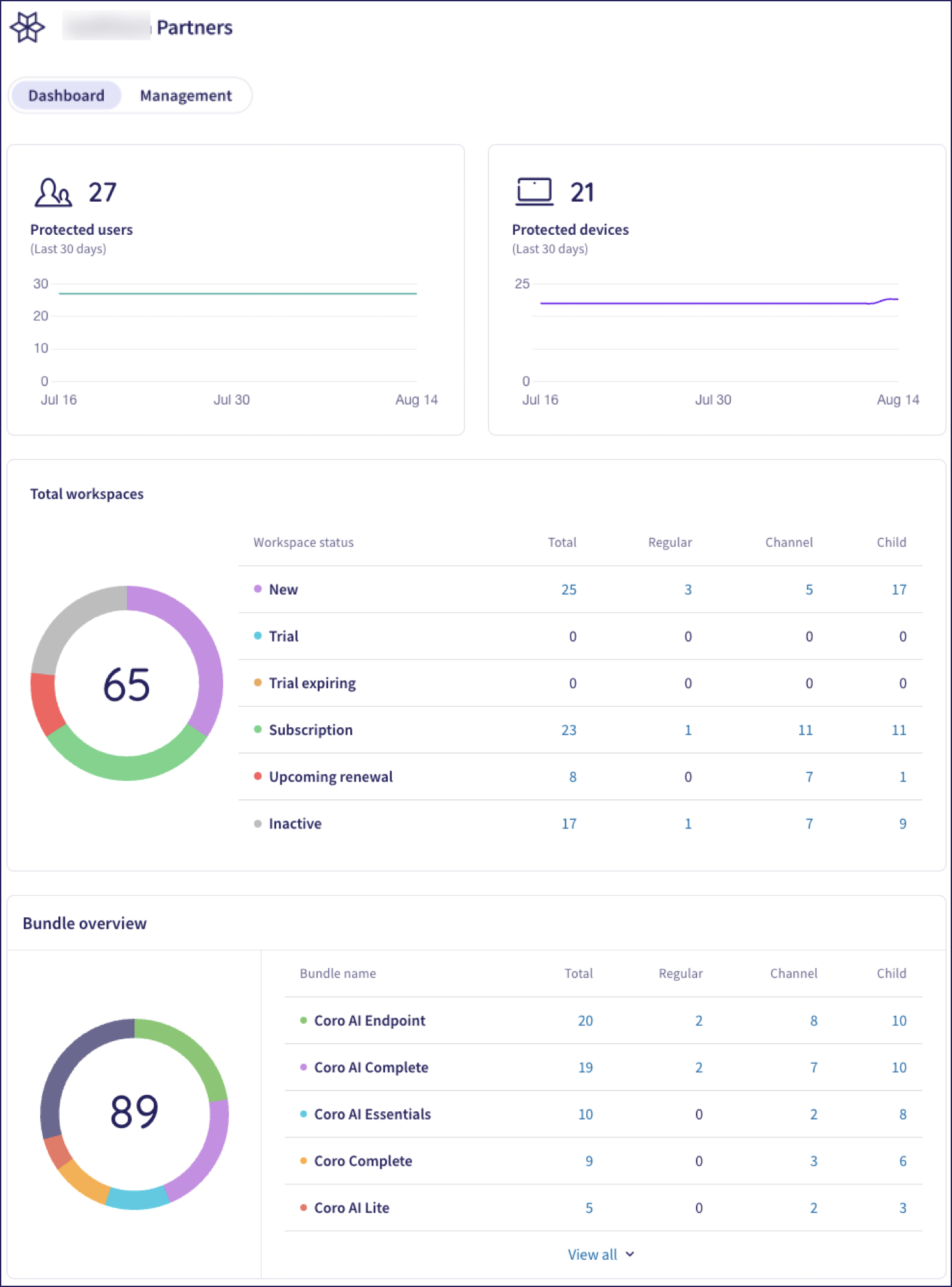Click the 65 total workspaces donut center
Viewport: 952px width, 1287px height.
(126, 684)
